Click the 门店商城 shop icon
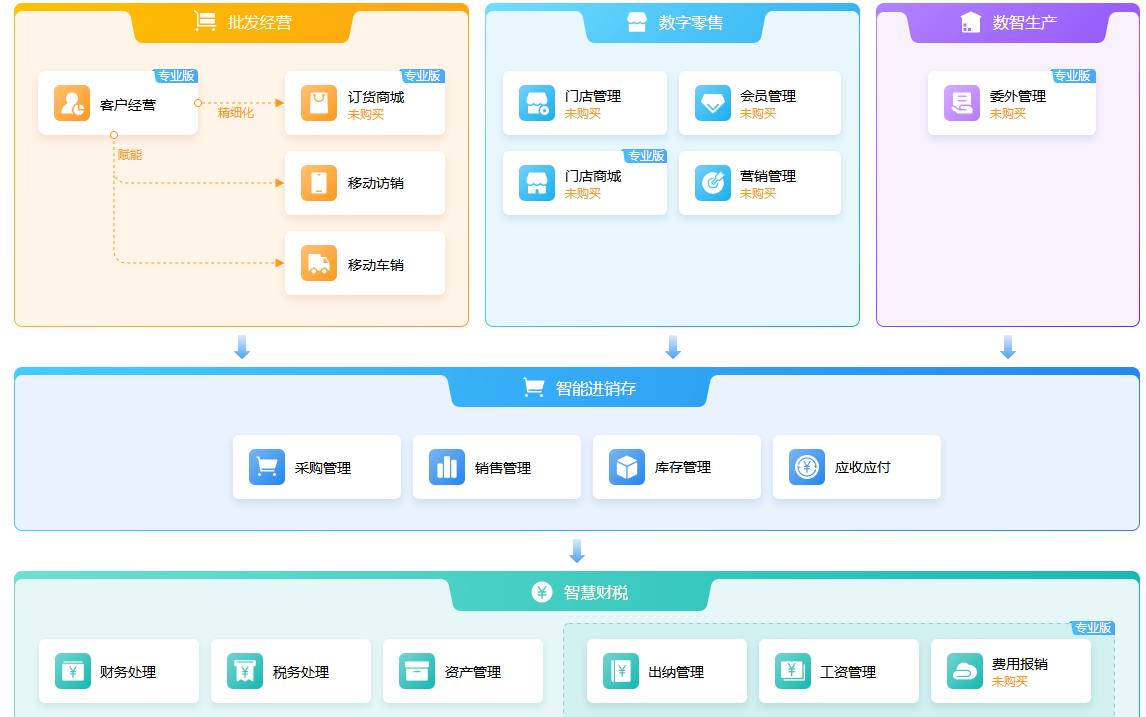1146x717 pixels. tap(537, 183)
